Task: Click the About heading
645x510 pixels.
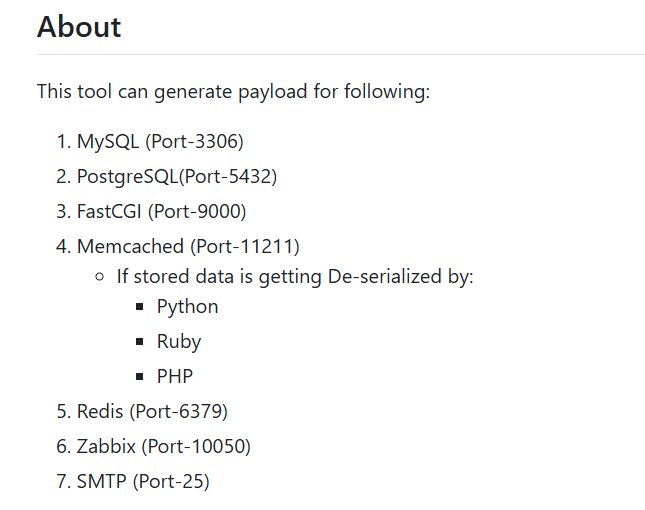Action: [x=79, y=26]
